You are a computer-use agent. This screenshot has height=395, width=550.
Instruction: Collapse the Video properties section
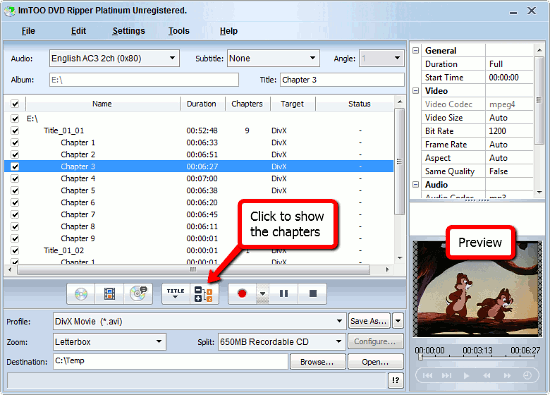point(416,91)
